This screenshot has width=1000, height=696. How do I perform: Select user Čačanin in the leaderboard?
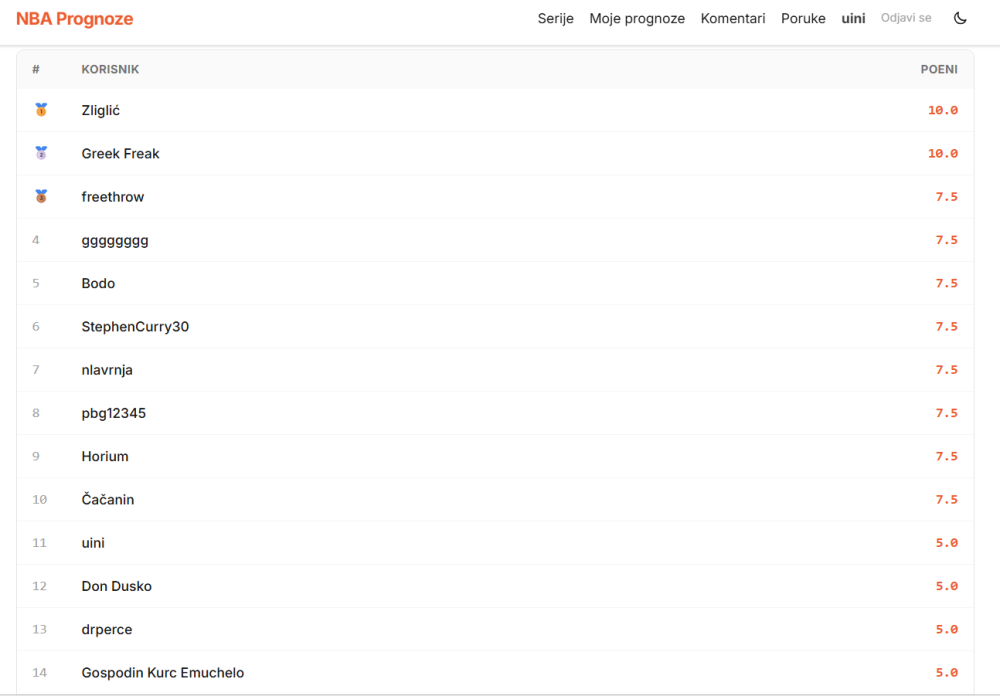108,500
